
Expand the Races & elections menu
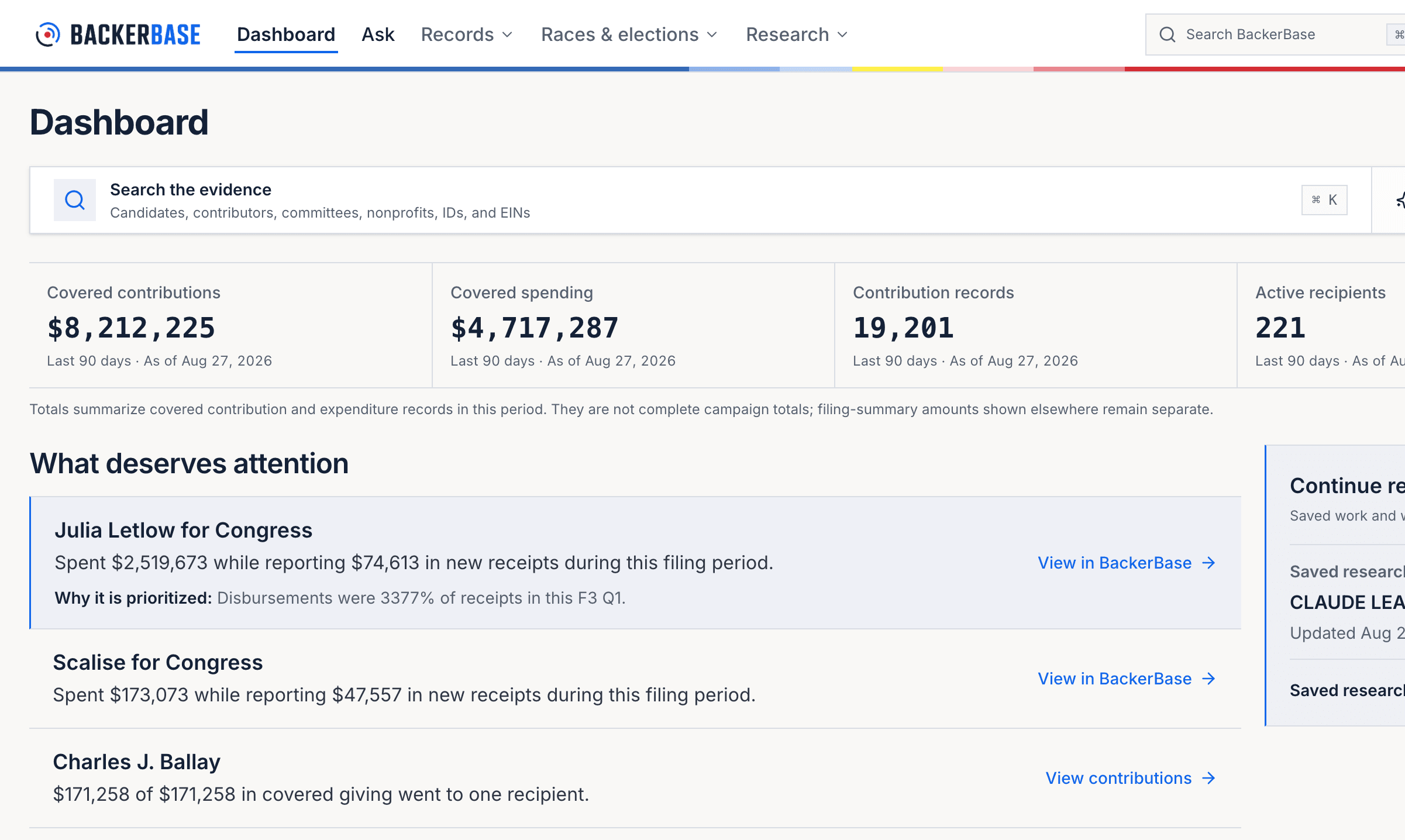(629, 35)
